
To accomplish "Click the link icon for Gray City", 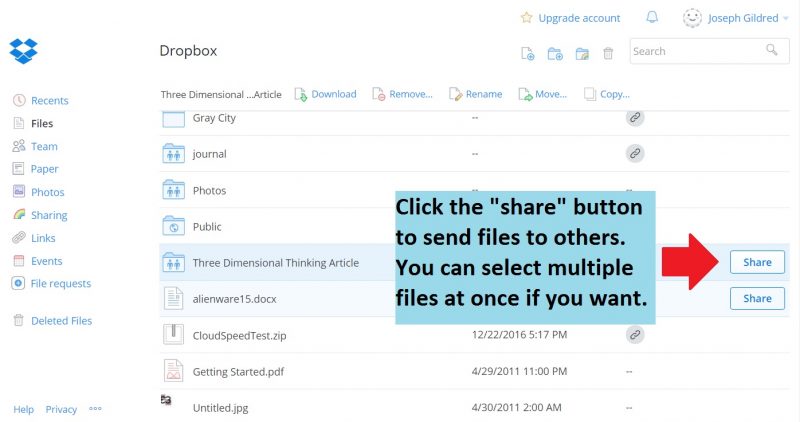I will (x=635, y=118).
